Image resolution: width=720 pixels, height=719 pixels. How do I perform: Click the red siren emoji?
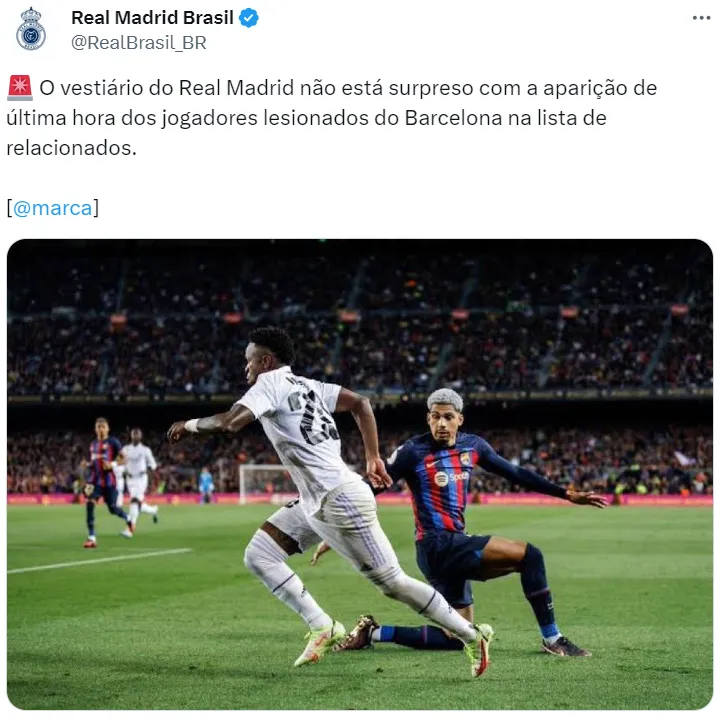20,88
